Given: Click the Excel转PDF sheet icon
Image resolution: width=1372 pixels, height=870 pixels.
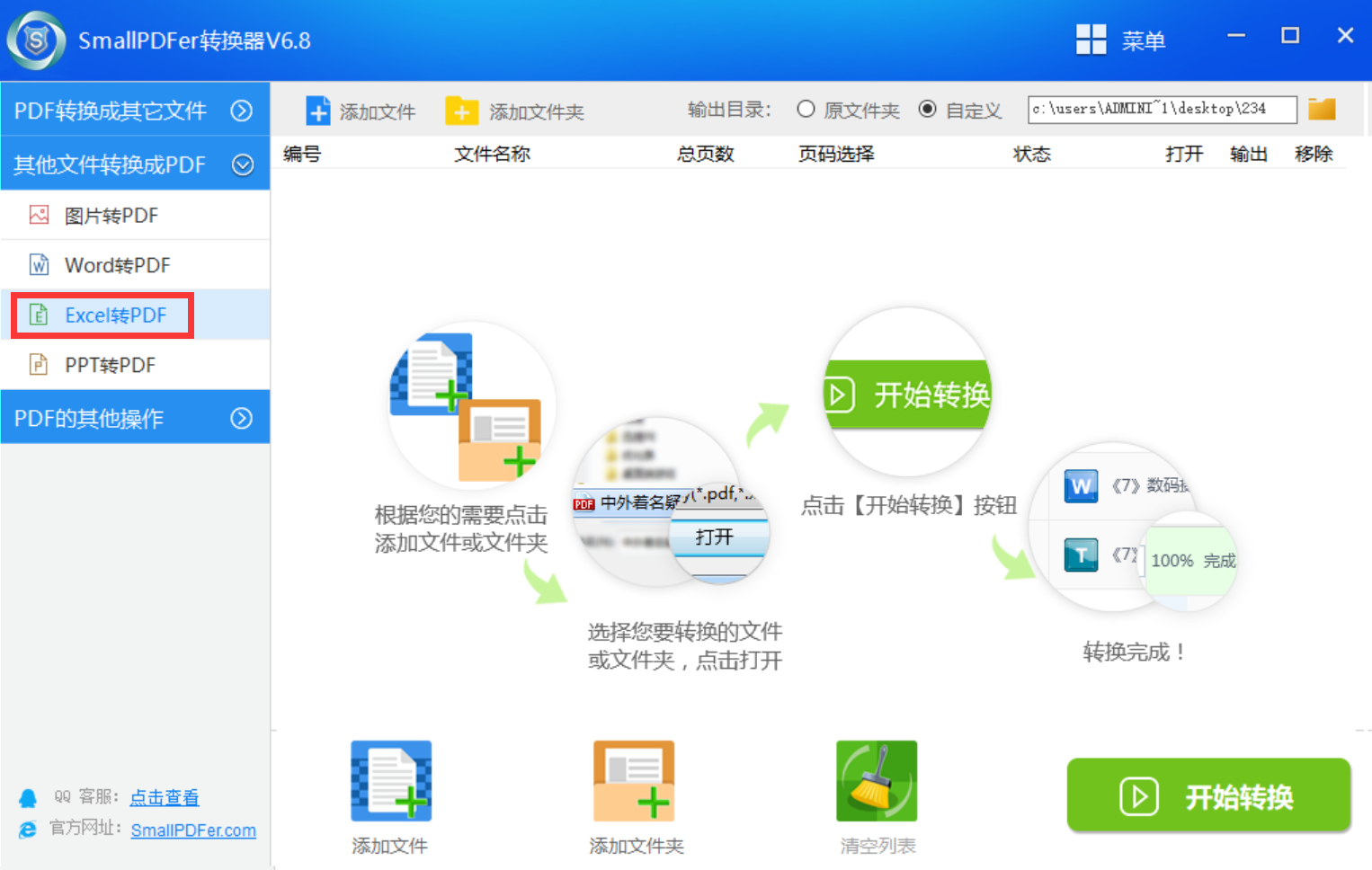Looking at the screenshot, I should tap(39, 315).
